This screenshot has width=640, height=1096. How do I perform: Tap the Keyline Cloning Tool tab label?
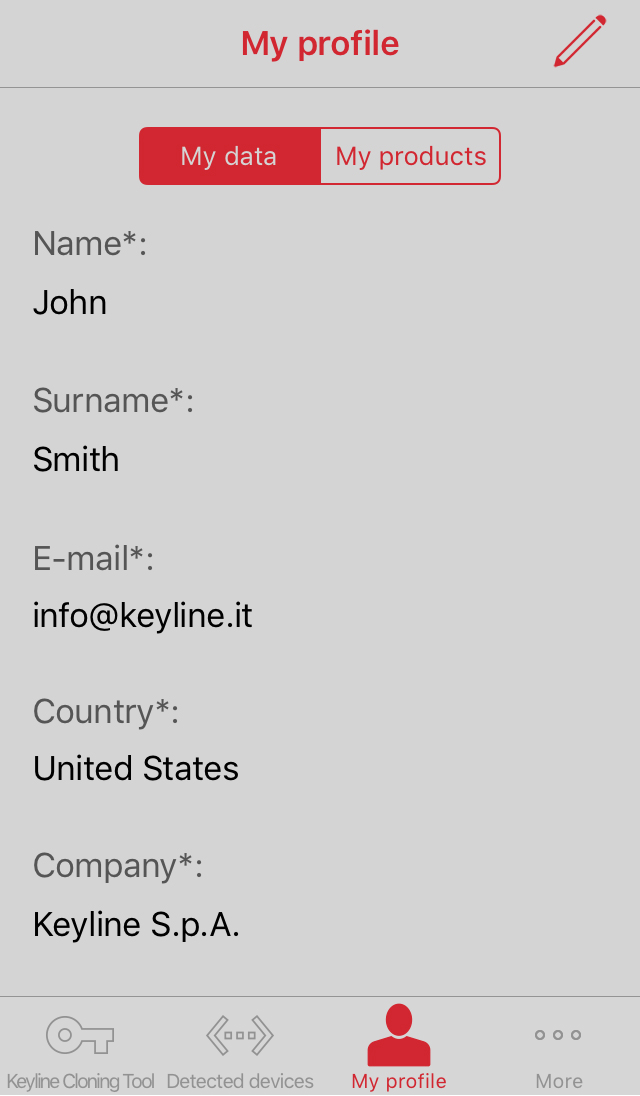pos(80,1081)
